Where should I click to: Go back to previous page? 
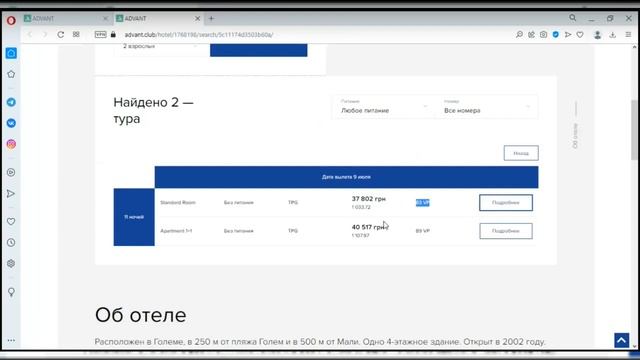[x=30, y=35]
